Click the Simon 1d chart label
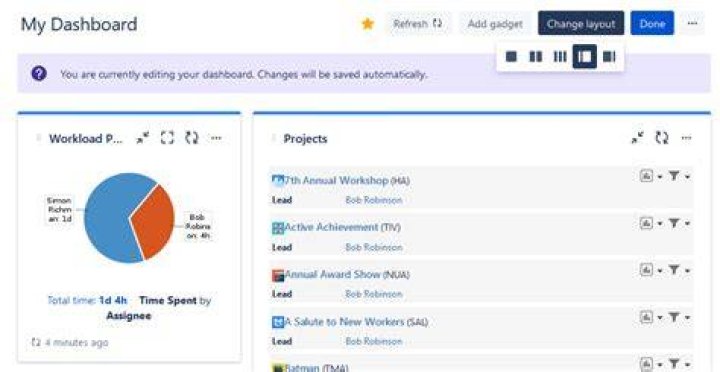The width and height of the screenshot is (720, 372). point(60,210)
